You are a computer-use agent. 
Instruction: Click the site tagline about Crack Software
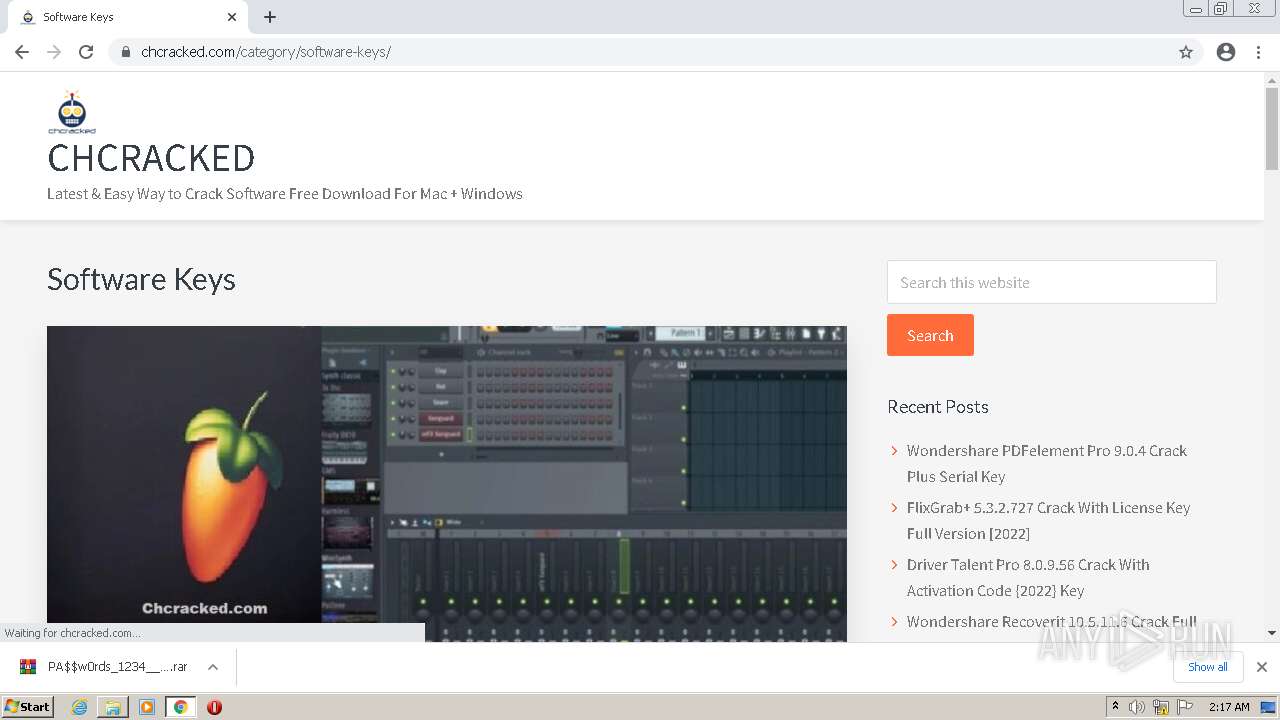(x=285, y=194)
